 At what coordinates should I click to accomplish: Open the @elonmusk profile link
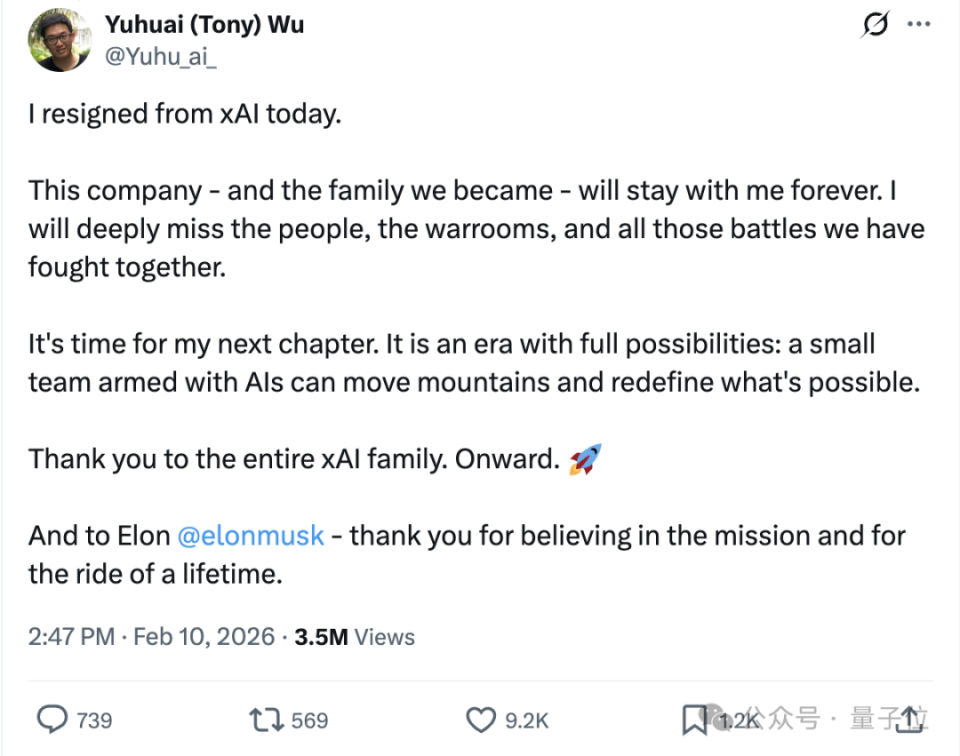250,536
